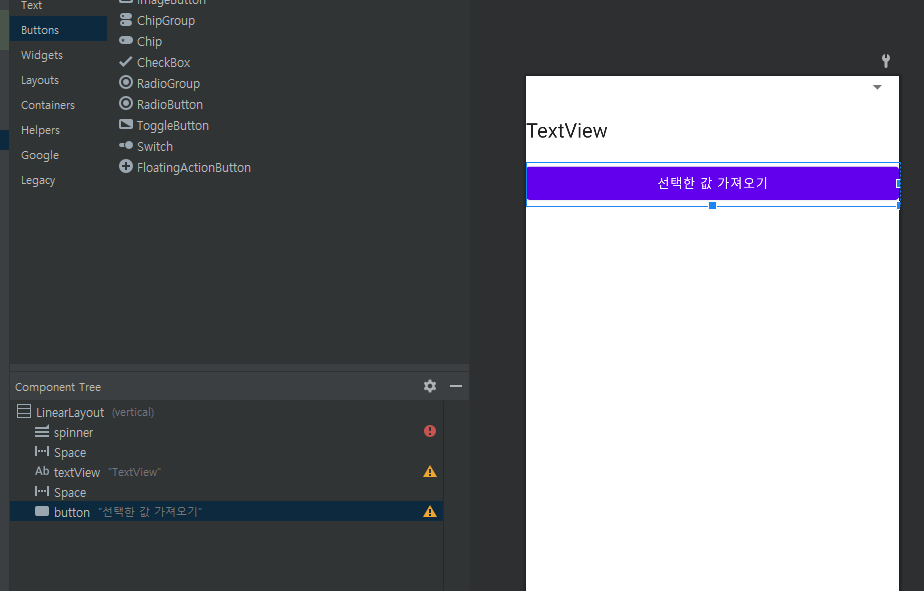Select TextView in the design preview
This screenshot has width=924, height=591.
[x=567, y=131]
